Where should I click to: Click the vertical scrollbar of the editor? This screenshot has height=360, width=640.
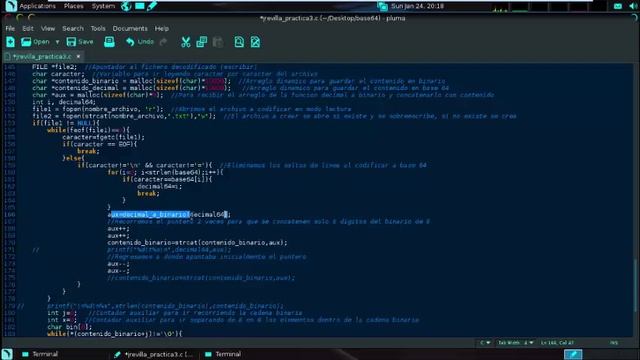635,286
